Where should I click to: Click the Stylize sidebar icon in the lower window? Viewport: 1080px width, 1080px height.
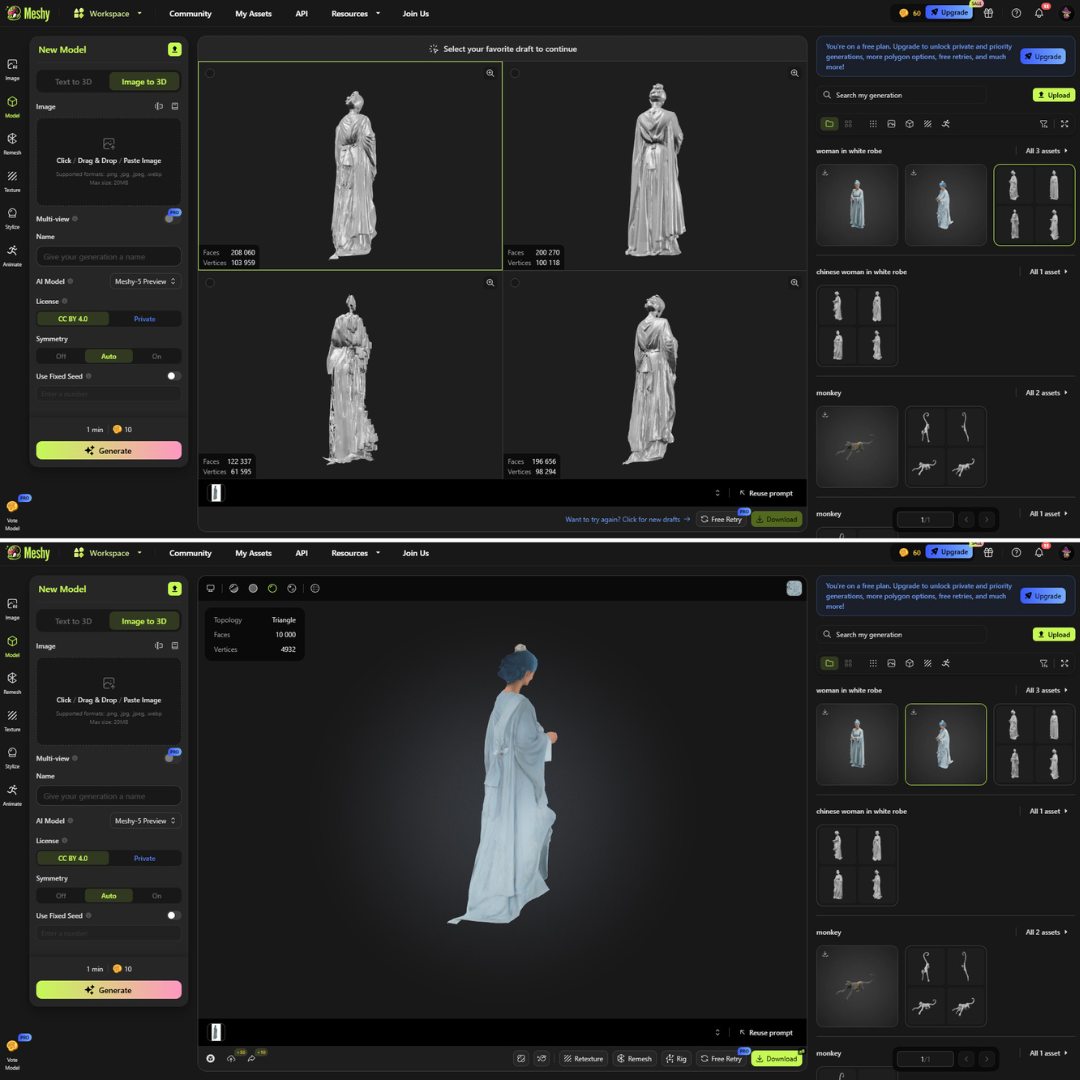pos(12,756)
